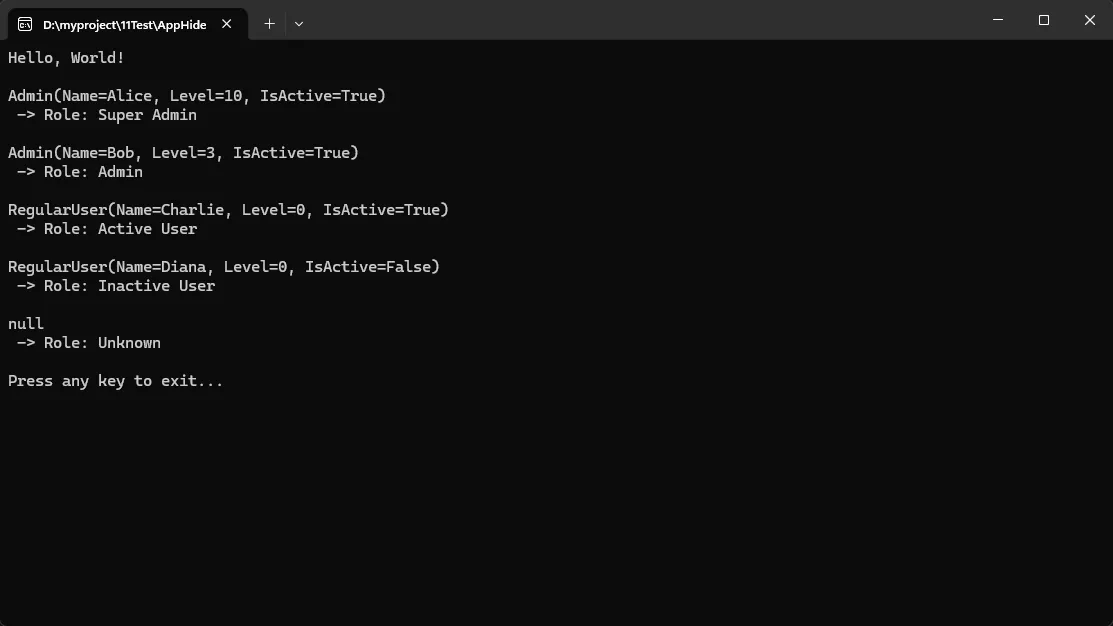Click the RegularUser Name=Diana line
The height and width of the screenshot is (626, 1113).
223,267
